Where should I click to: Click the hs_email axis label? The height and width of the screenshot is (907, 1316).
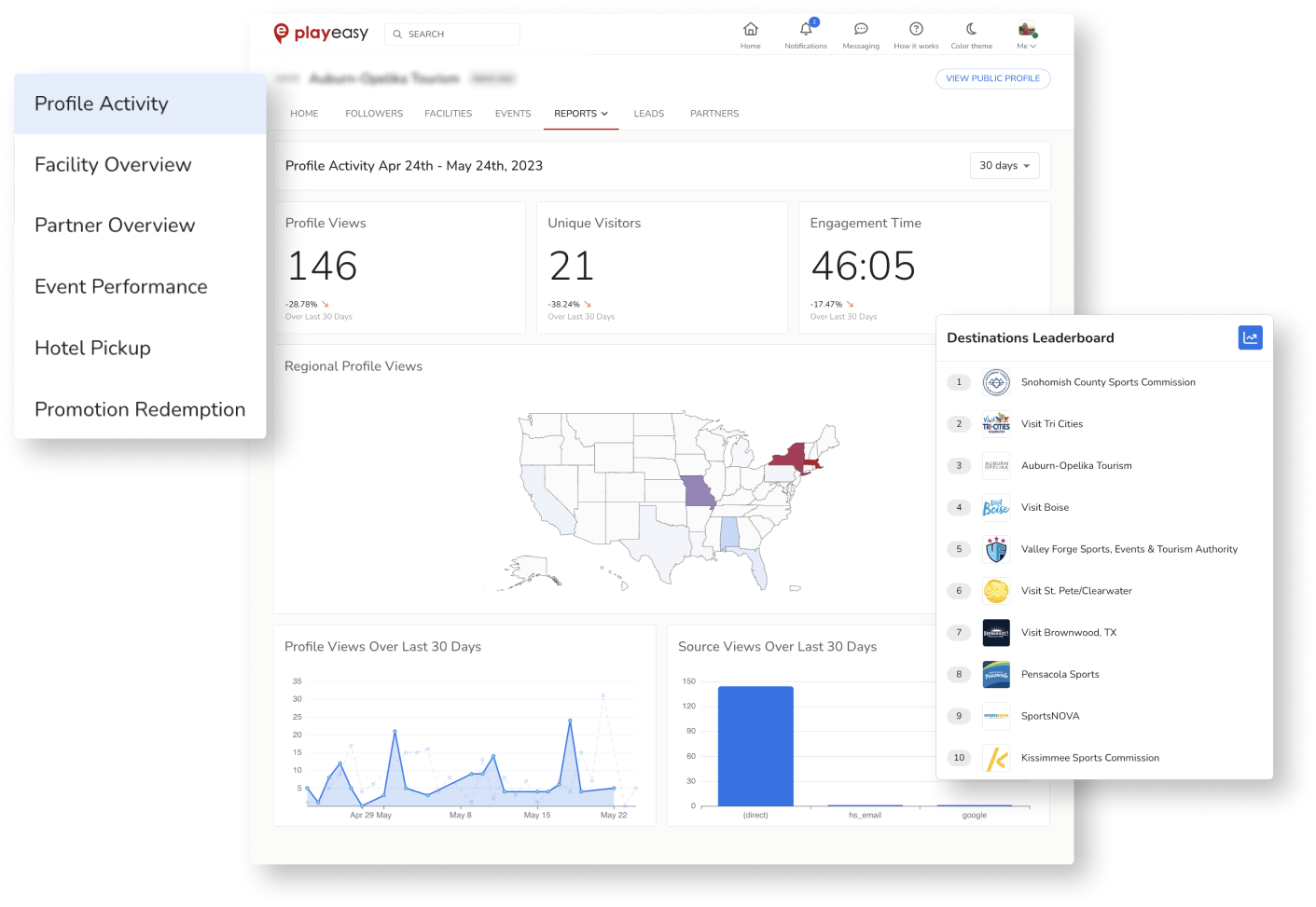(865, 816)
